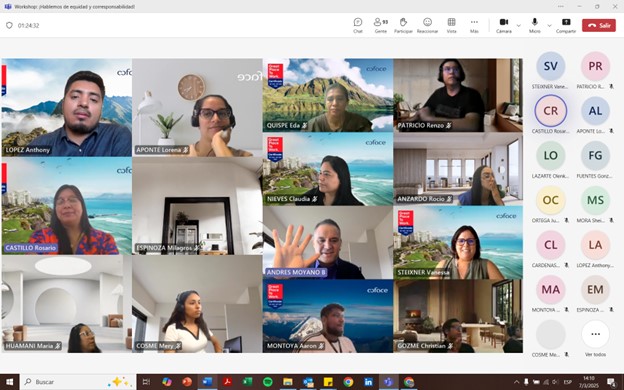624x390 pixels.
Task: Click the FG participant avatar
Action: tap(595, 155)
